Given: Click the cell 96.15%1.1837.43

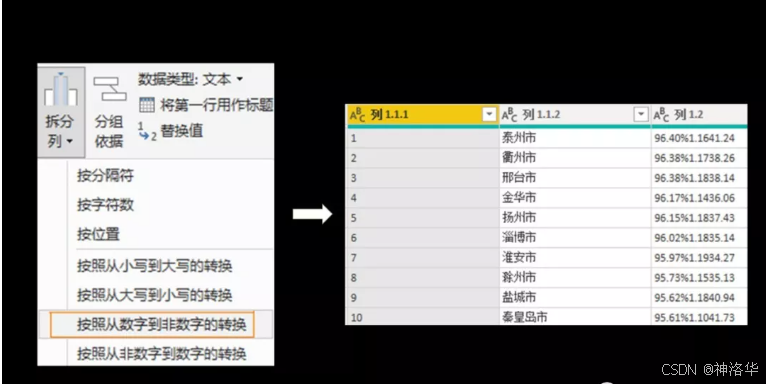Looking at the screenshot, I should click(700, 218).
